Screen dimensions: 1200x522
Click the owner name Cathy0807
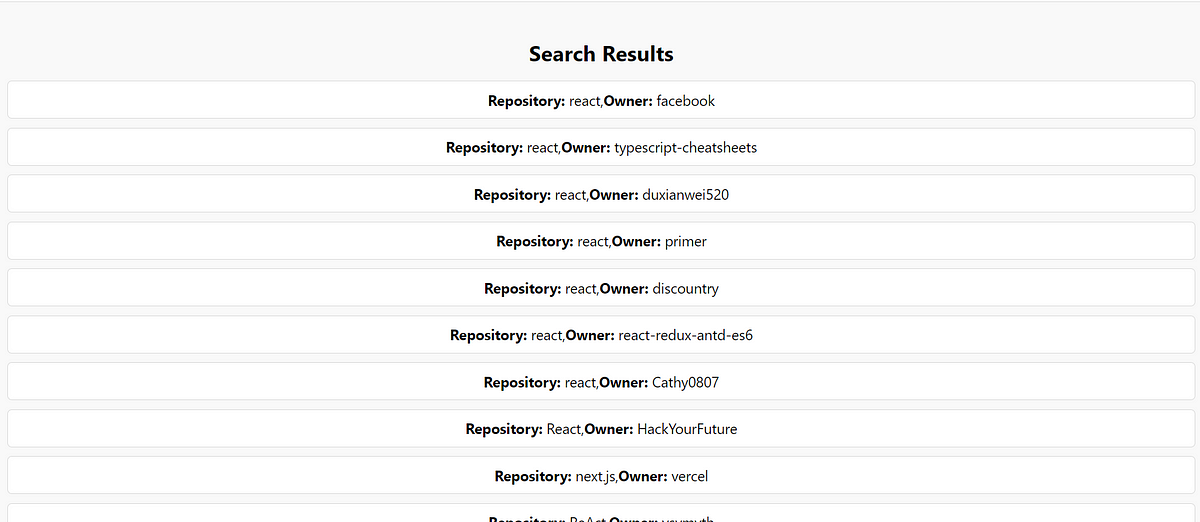coord(686,383)
